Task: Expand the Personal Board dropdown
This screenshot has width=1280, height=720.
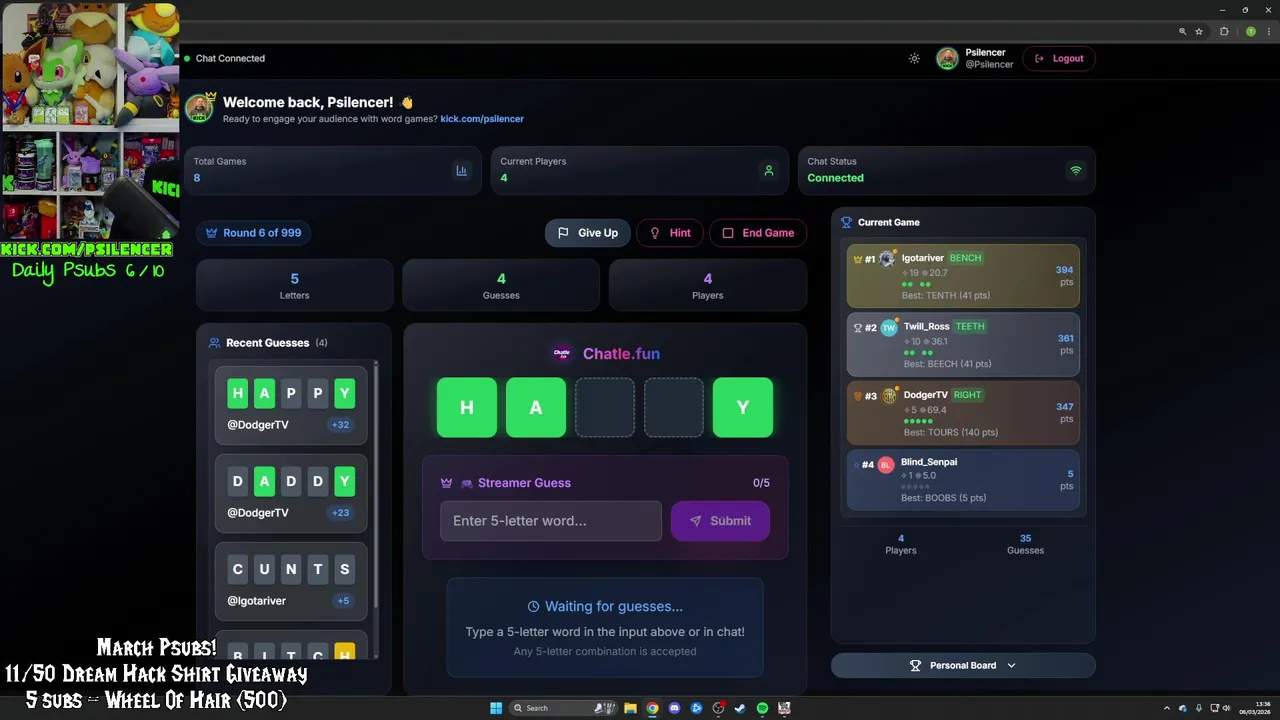Action: [963, 665]
